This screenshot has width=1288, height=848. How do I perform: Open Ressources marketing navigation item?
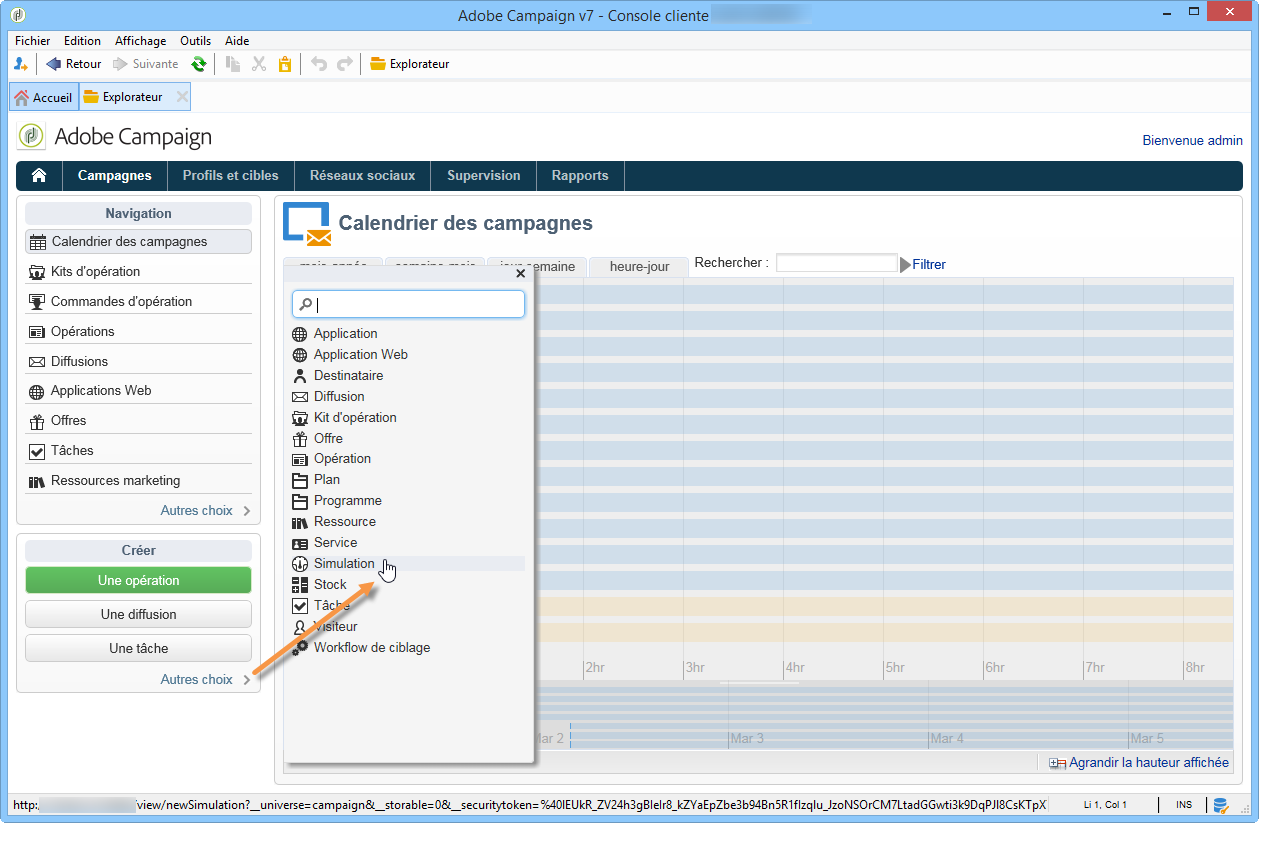(x=115, y=481)
